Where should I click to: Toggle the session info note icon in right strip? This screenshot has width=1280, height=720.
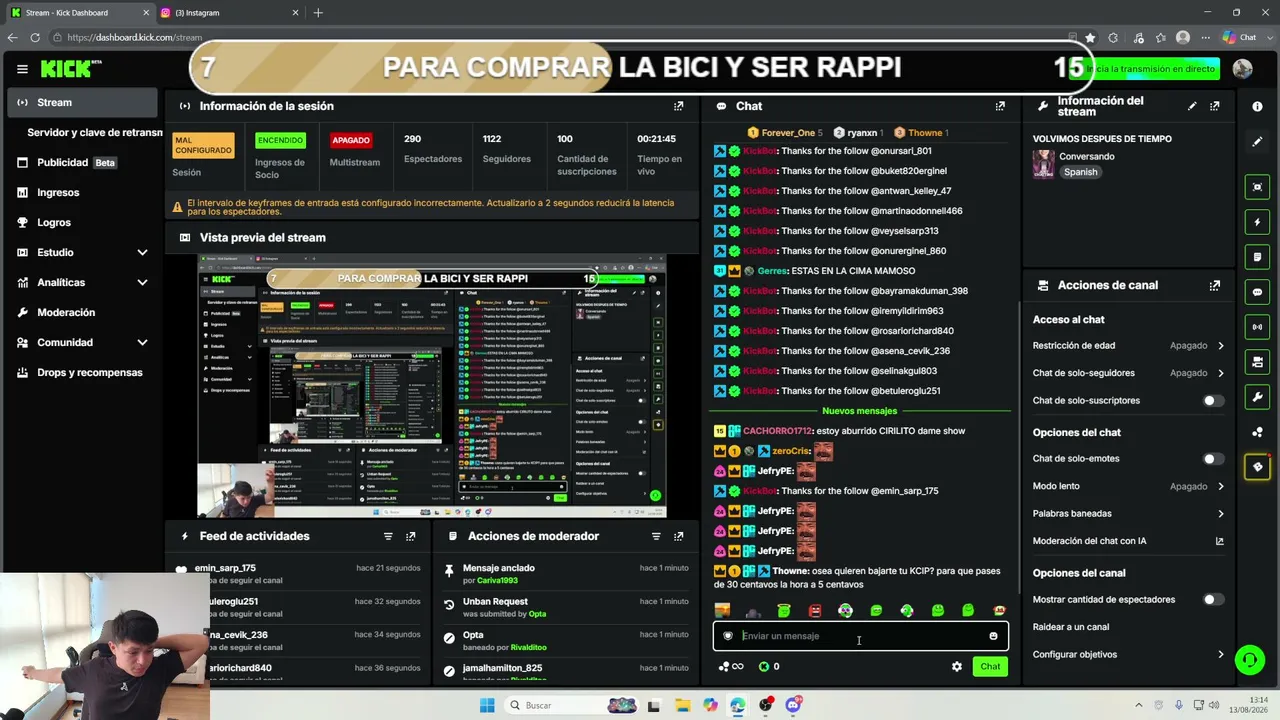click(1257, 257)
